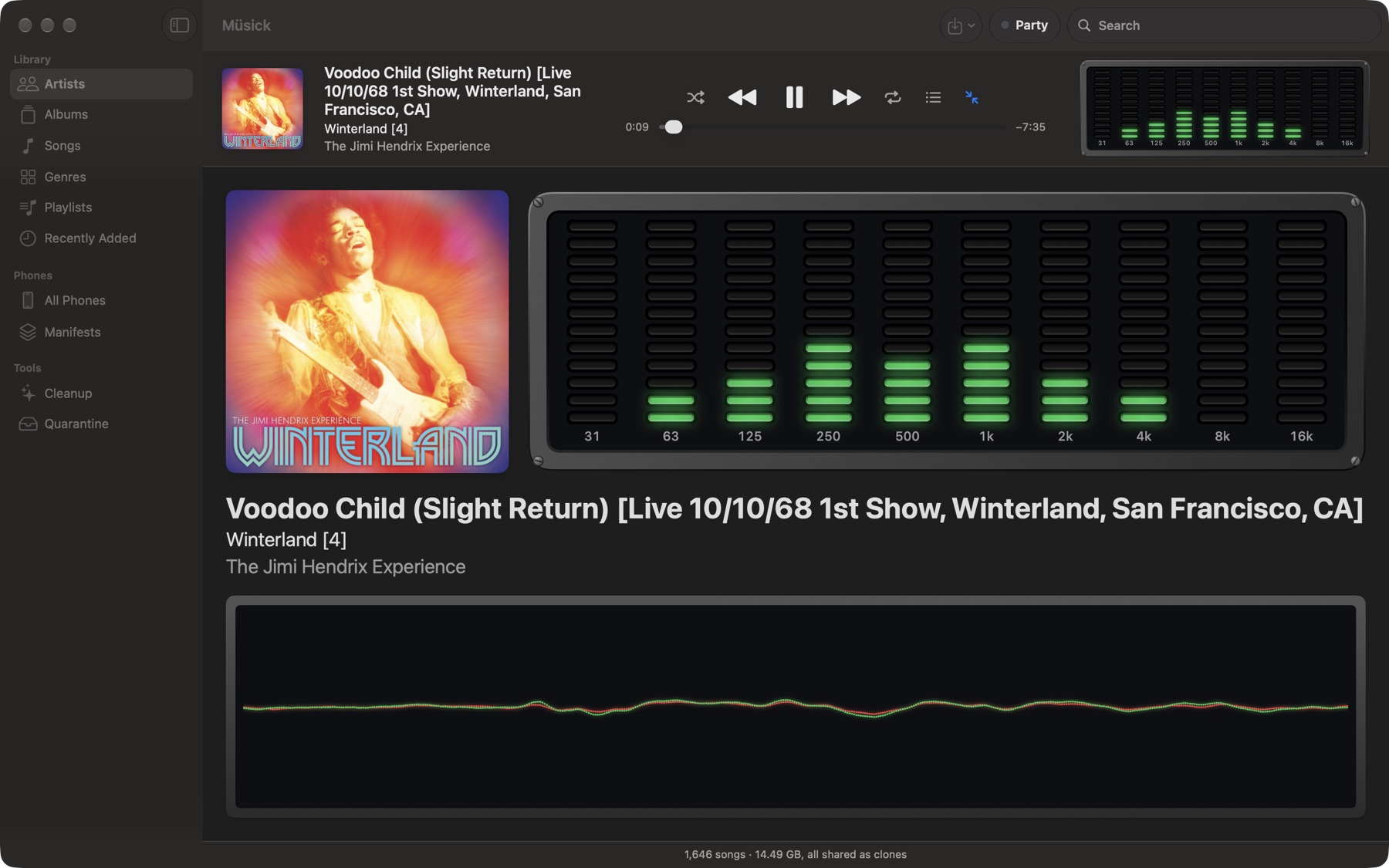Viewport: 1389px width, 868px height.
Task: Click the header Voodoo Child track title
Action: [452, 91]
